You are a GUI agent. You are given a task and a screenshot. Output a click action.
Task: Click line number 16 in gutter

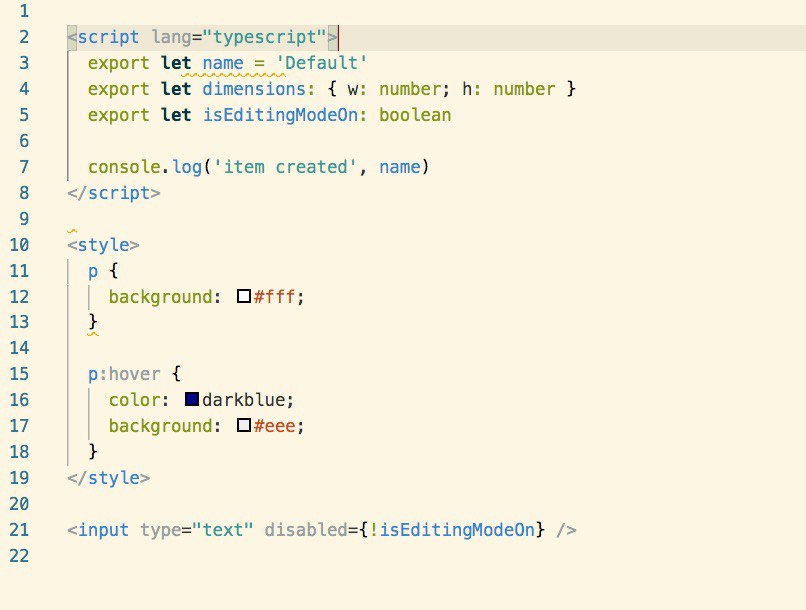[x=19, y=400]
